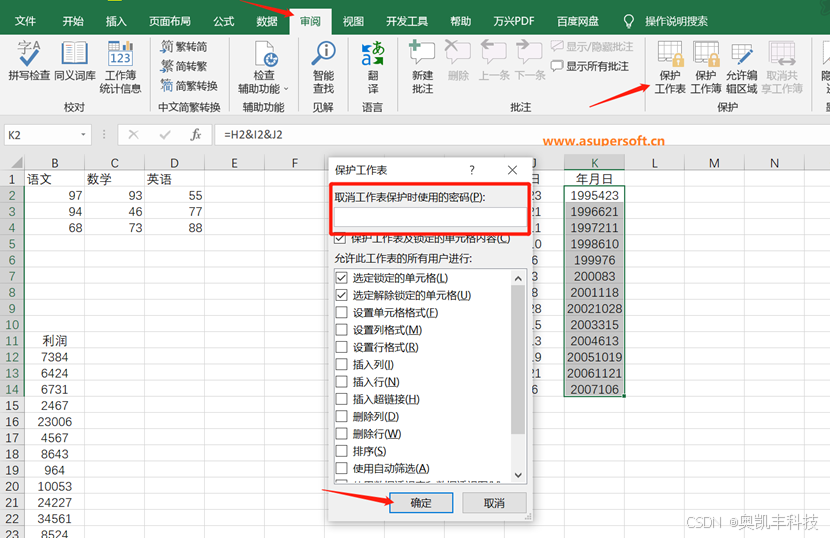Run the 拼写检查 spell check tool
The image size is (830, 538).
tap(29, 60)
